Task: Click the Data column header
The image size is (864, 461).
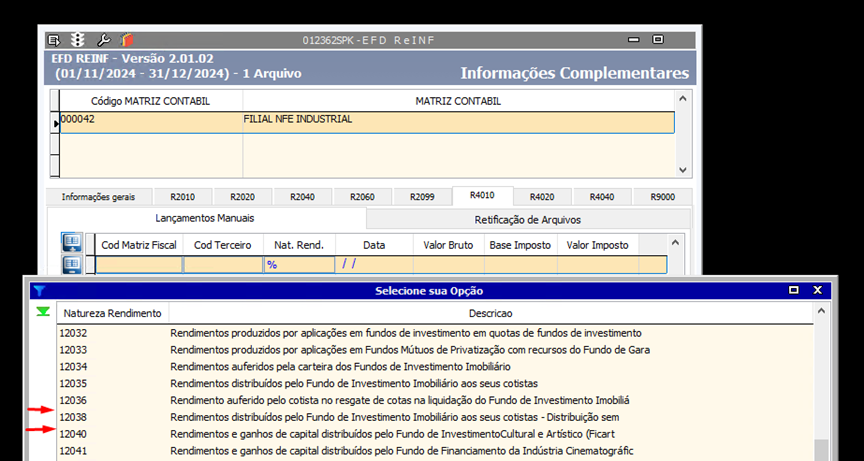Action: tap(374, 245)
